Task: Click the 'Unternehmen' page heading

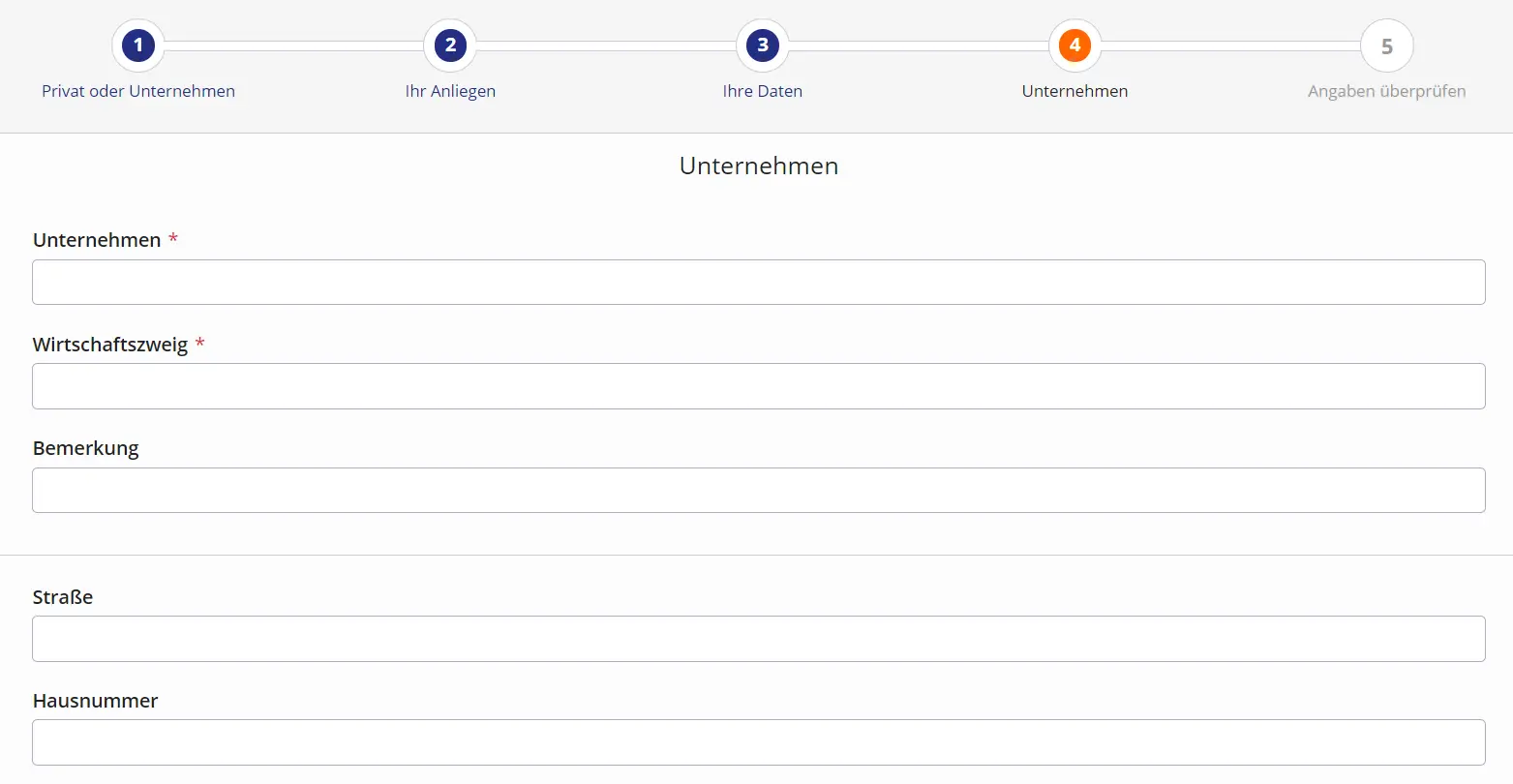Action: 758,166
